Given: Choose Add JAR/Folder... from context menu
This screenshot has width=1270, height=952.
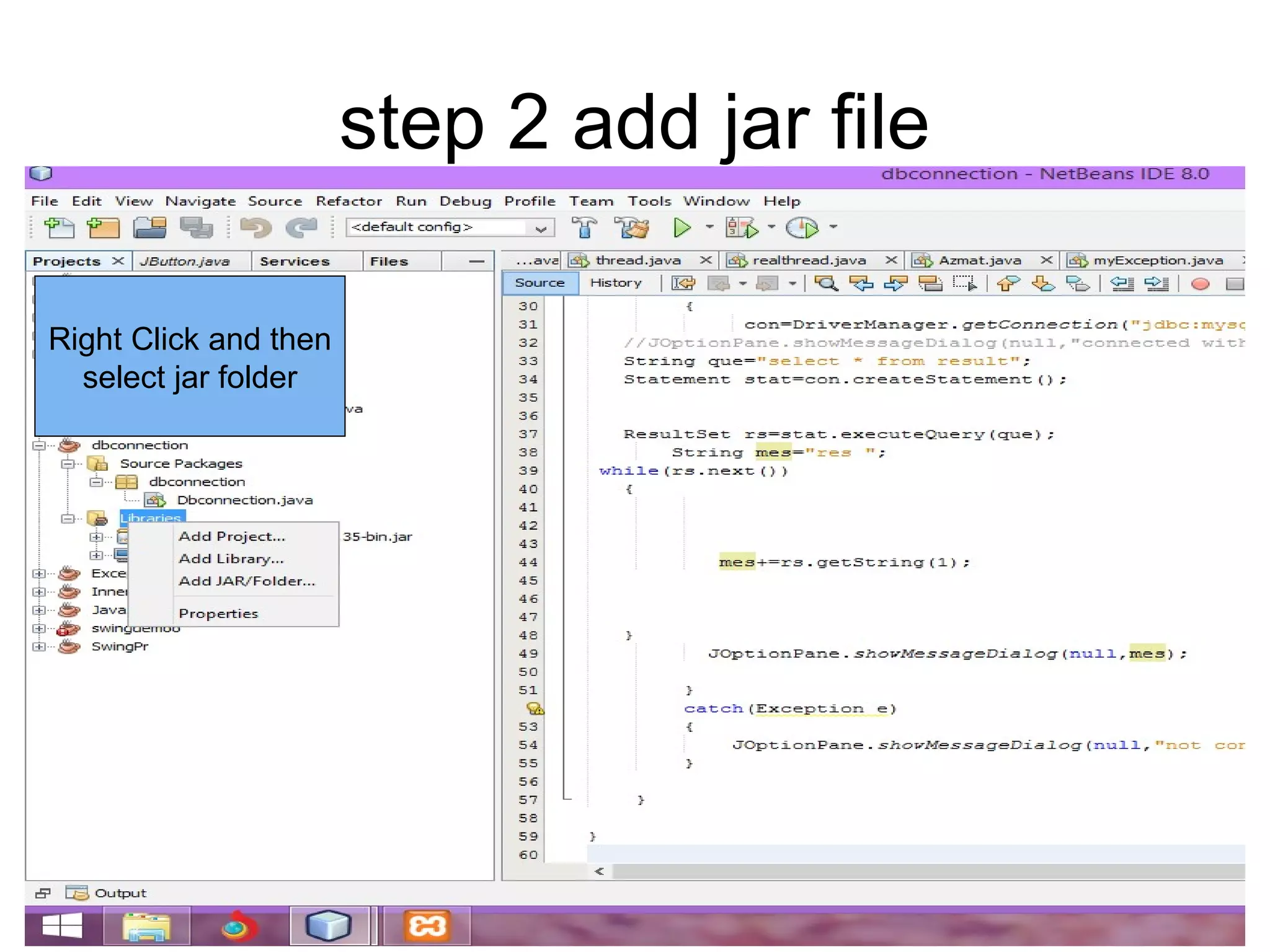Looking at the screenshot, I should point(247,581).
